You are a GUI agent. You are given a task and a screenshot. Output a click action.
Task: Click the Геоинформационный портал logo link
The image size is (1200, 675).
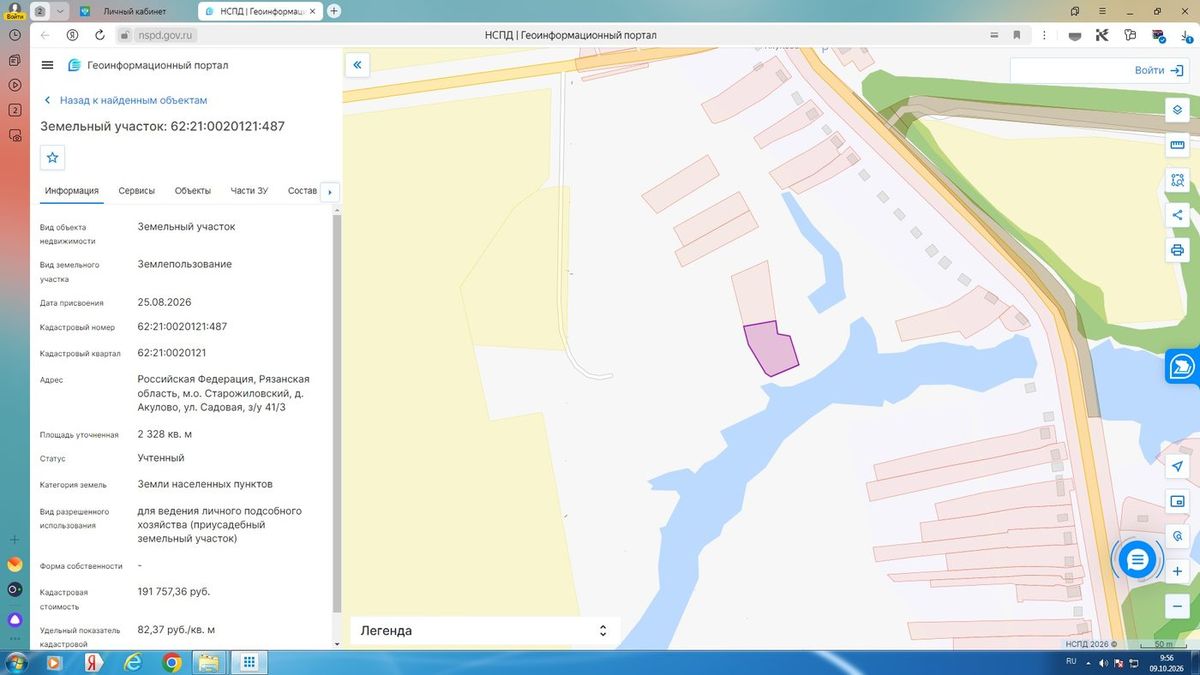point(148,65)
